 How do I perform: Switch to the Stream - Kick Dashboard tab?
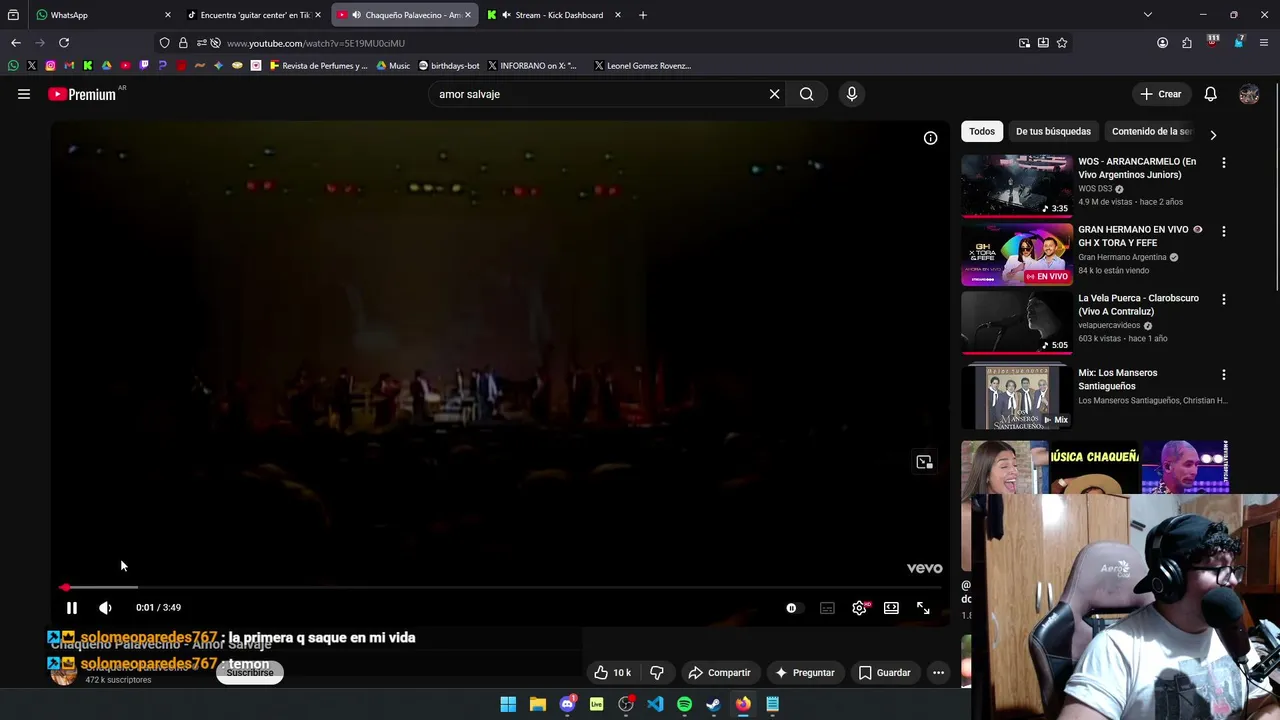pos(553,15)
